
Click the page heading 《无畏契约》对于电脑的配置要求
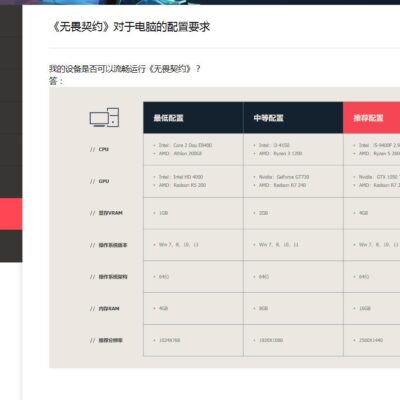click(130, 27)
